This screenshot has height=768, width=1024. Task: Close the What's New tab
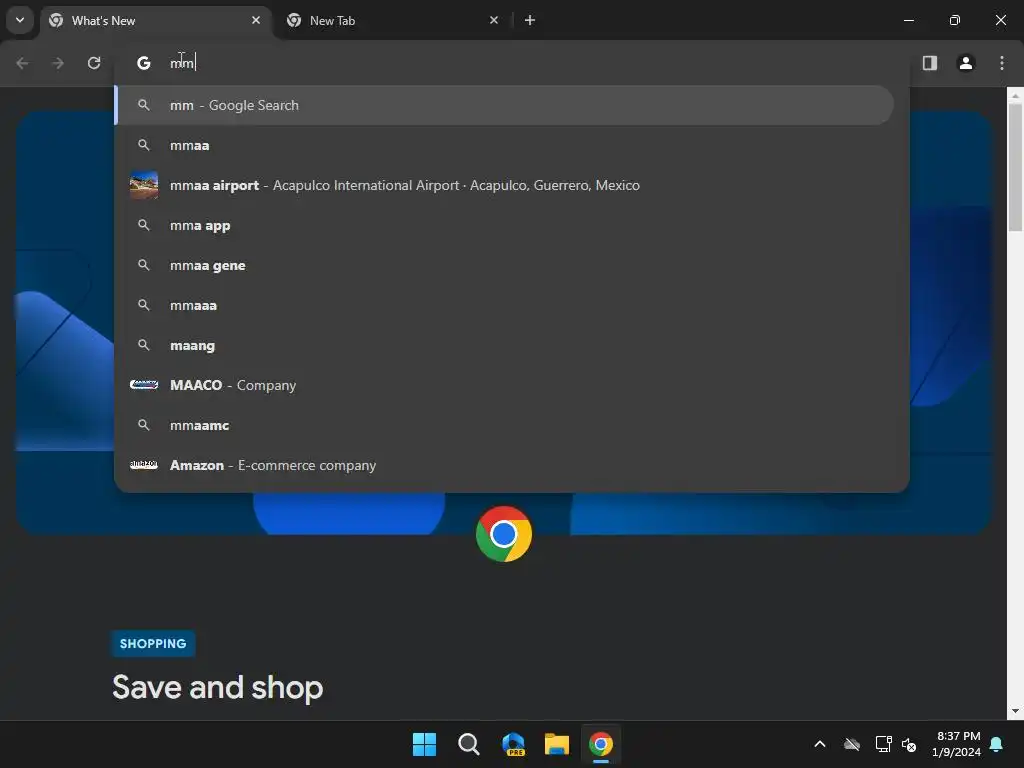coord(256,20)
